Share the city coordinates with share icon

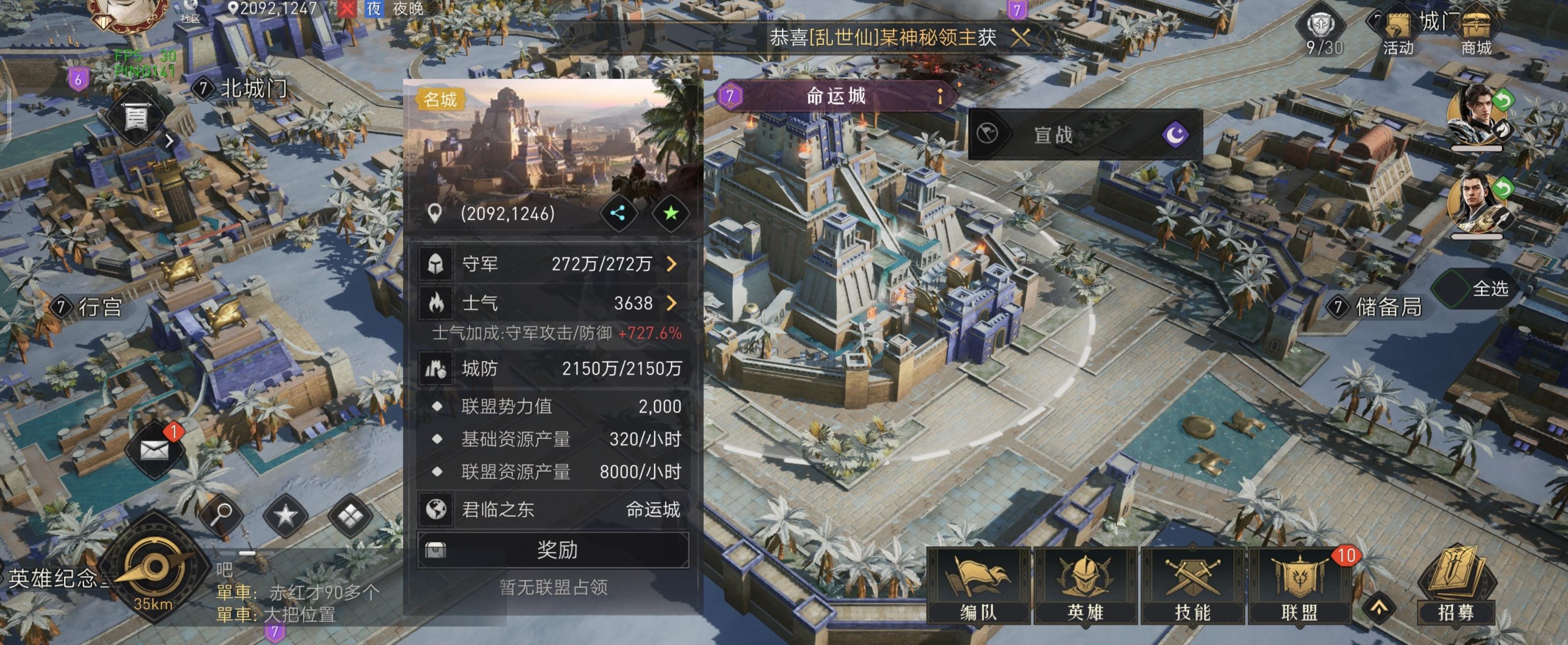click(x=618, y=213)
